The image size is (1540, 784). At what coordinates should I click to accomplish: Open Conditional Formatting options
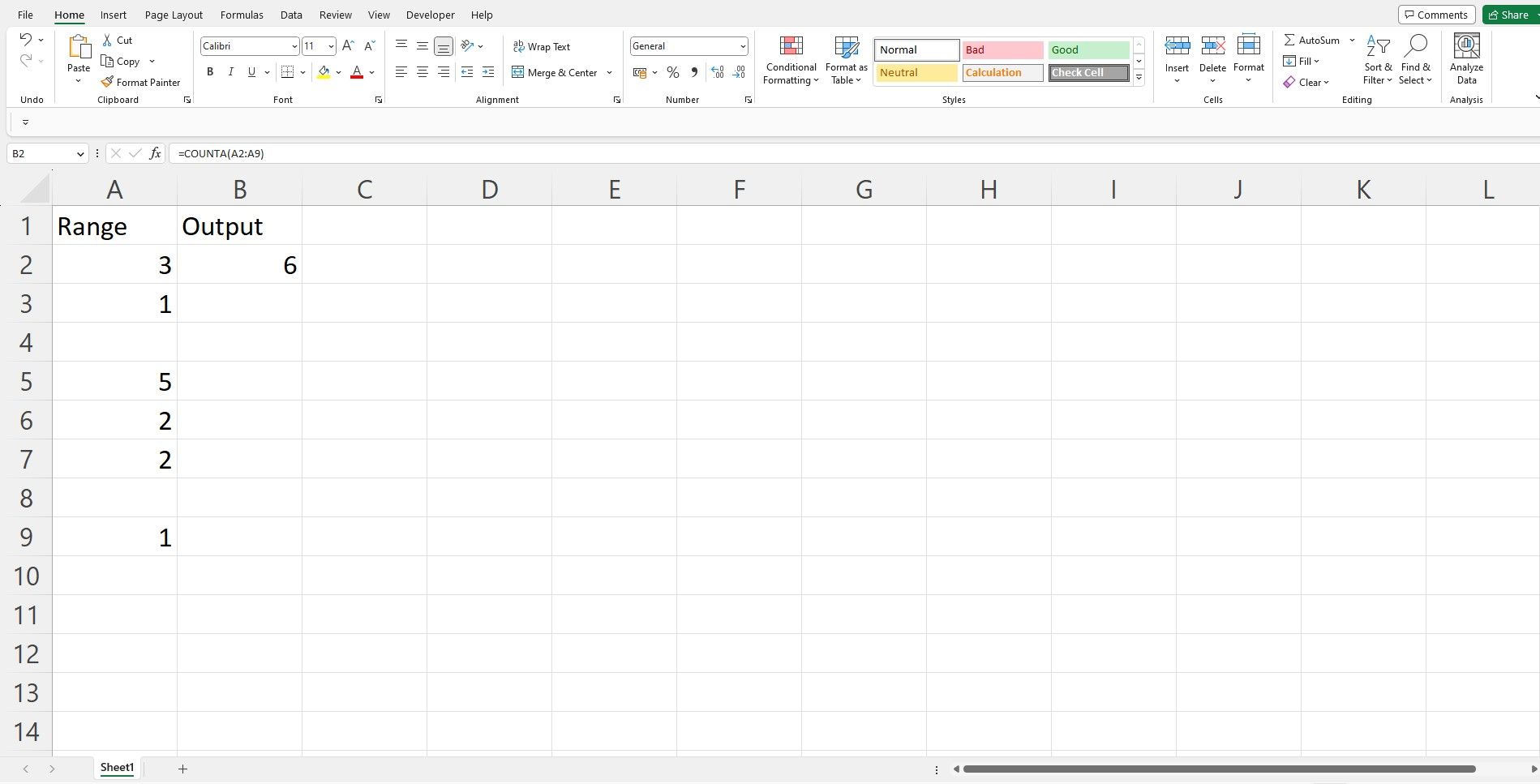click(x=790, y=61)
